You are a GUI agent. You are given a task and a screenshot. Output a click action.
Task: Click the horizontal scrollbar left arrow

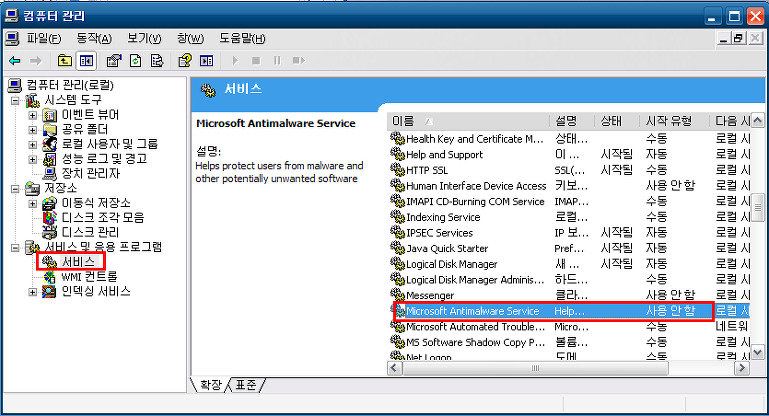pos(394,368)
